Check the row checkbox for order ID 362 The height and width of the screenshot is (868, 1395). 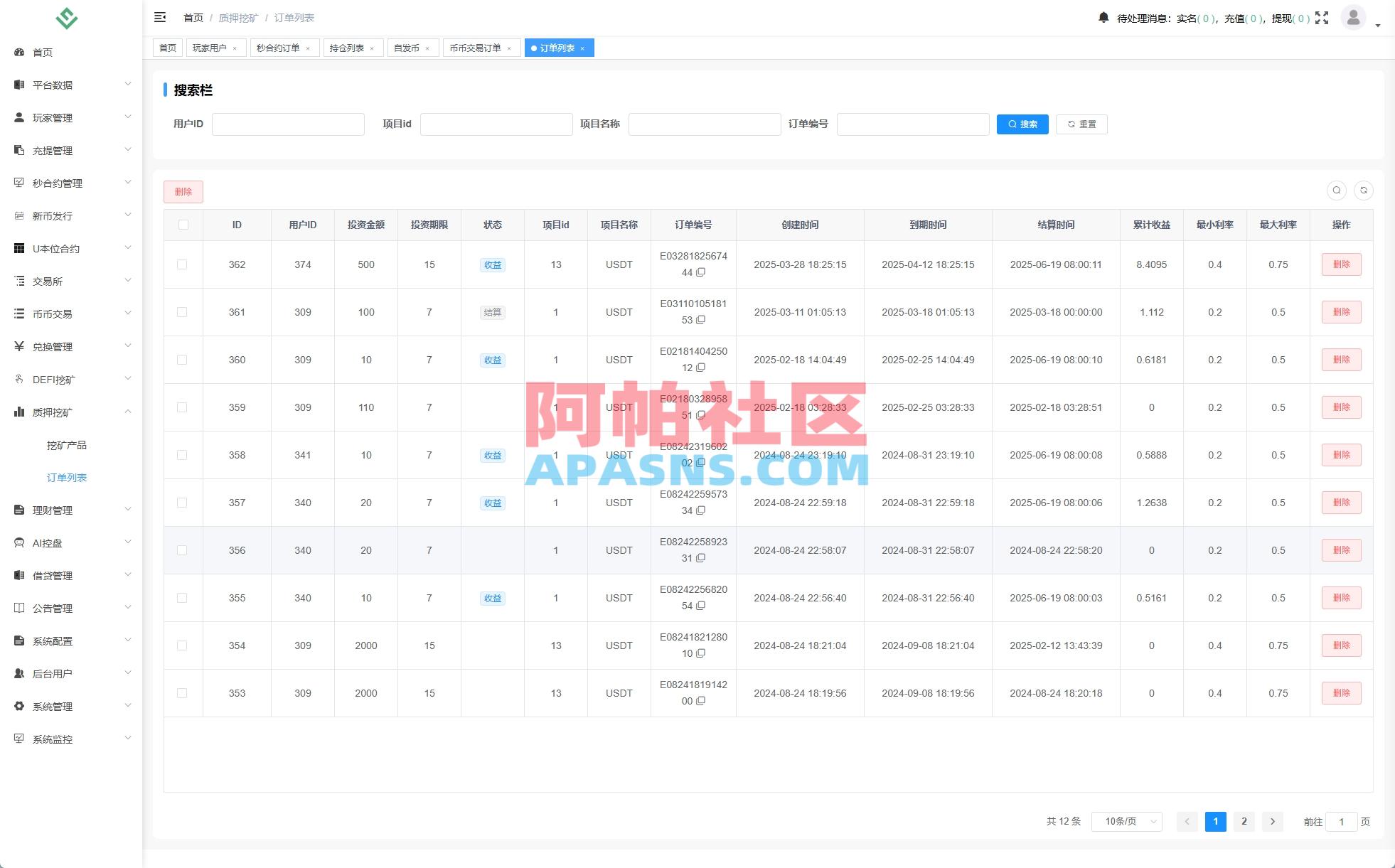(183, 264)
